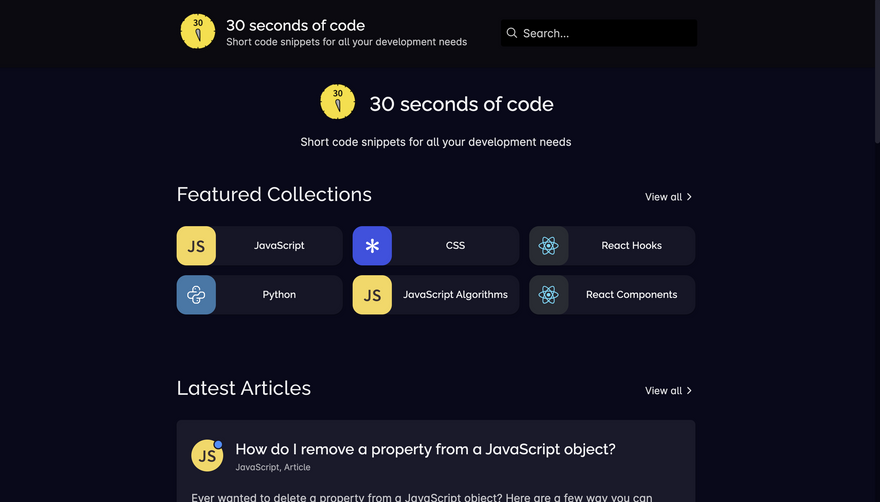Open the React Hooks collection label

click(x=631, y=246)
